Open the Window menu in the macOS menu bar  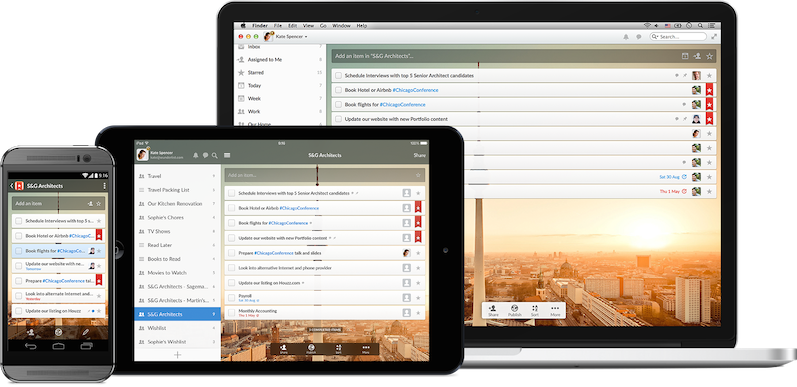point(341,25)
